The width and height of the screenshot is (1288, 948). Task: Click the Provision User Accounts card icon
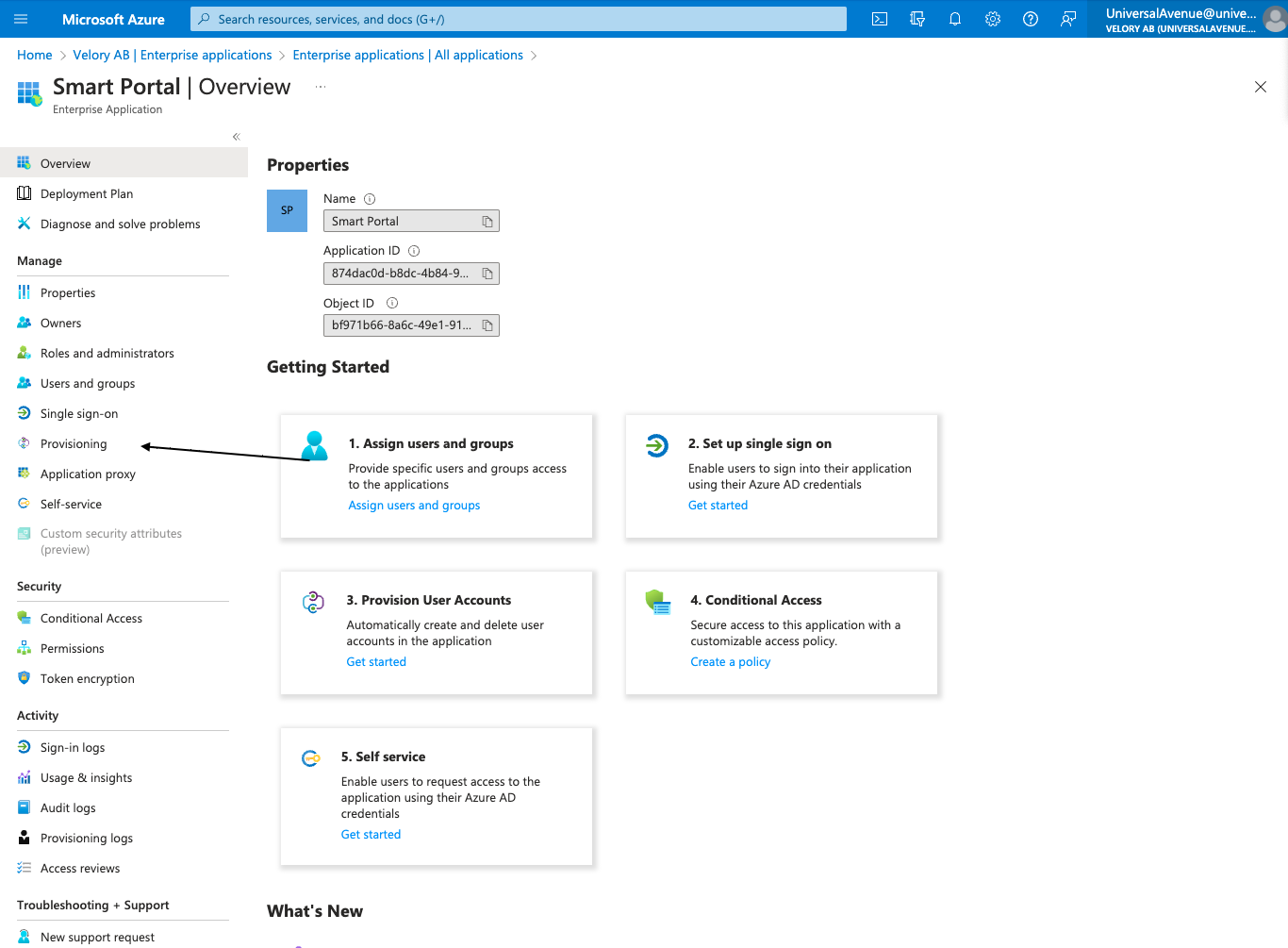click(313, 601)
